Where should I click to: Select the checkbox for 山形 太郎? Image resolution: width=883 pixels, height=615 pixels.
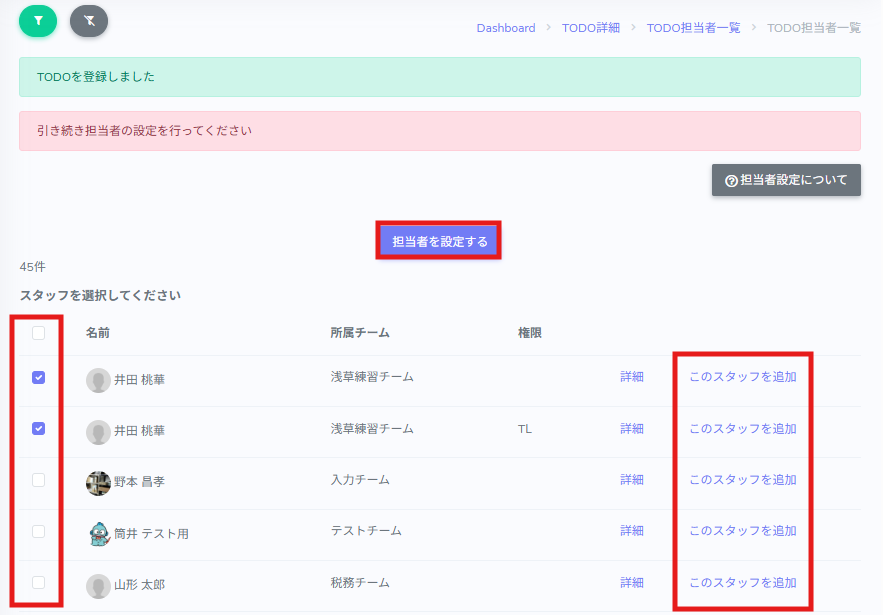point(38,582)
